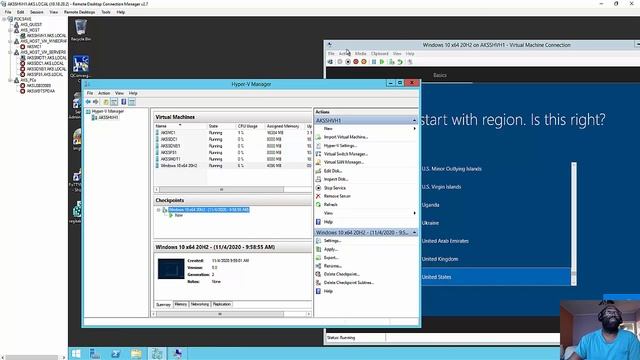640x360 pixels.
Task: Select AKS_GUEST group in RDCMan tree
Action: [x=31, y=24]
